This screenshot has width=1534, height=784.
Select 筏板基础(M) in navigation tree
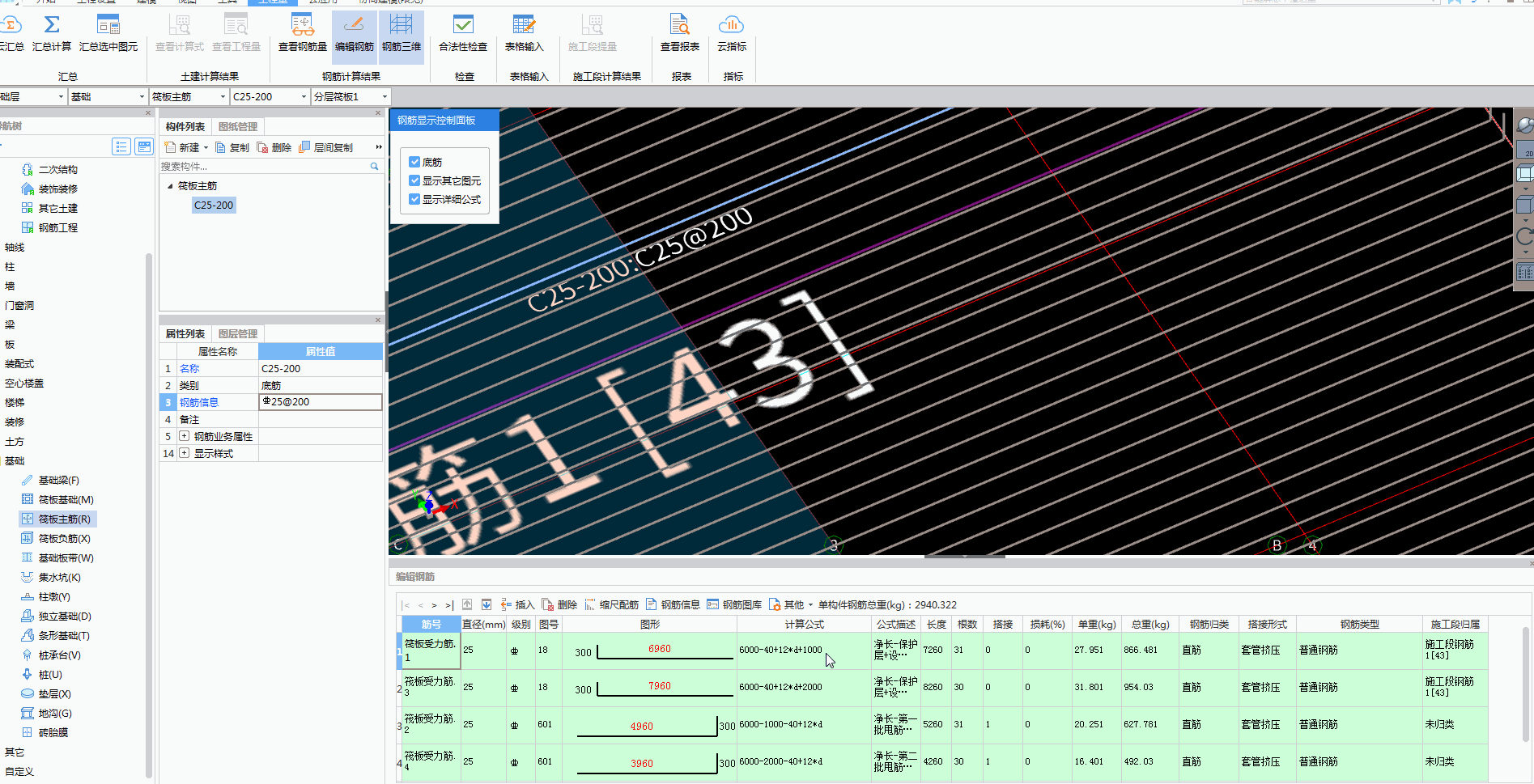[x=66, y=500]
